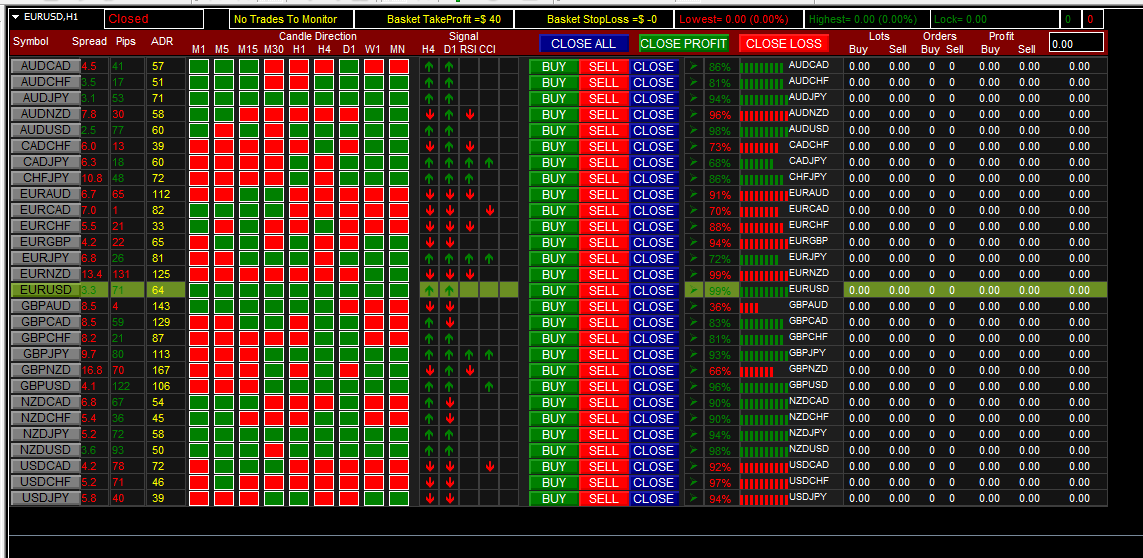Click the Basket TakeProfit =$ 40 box

tap(434, 19)
